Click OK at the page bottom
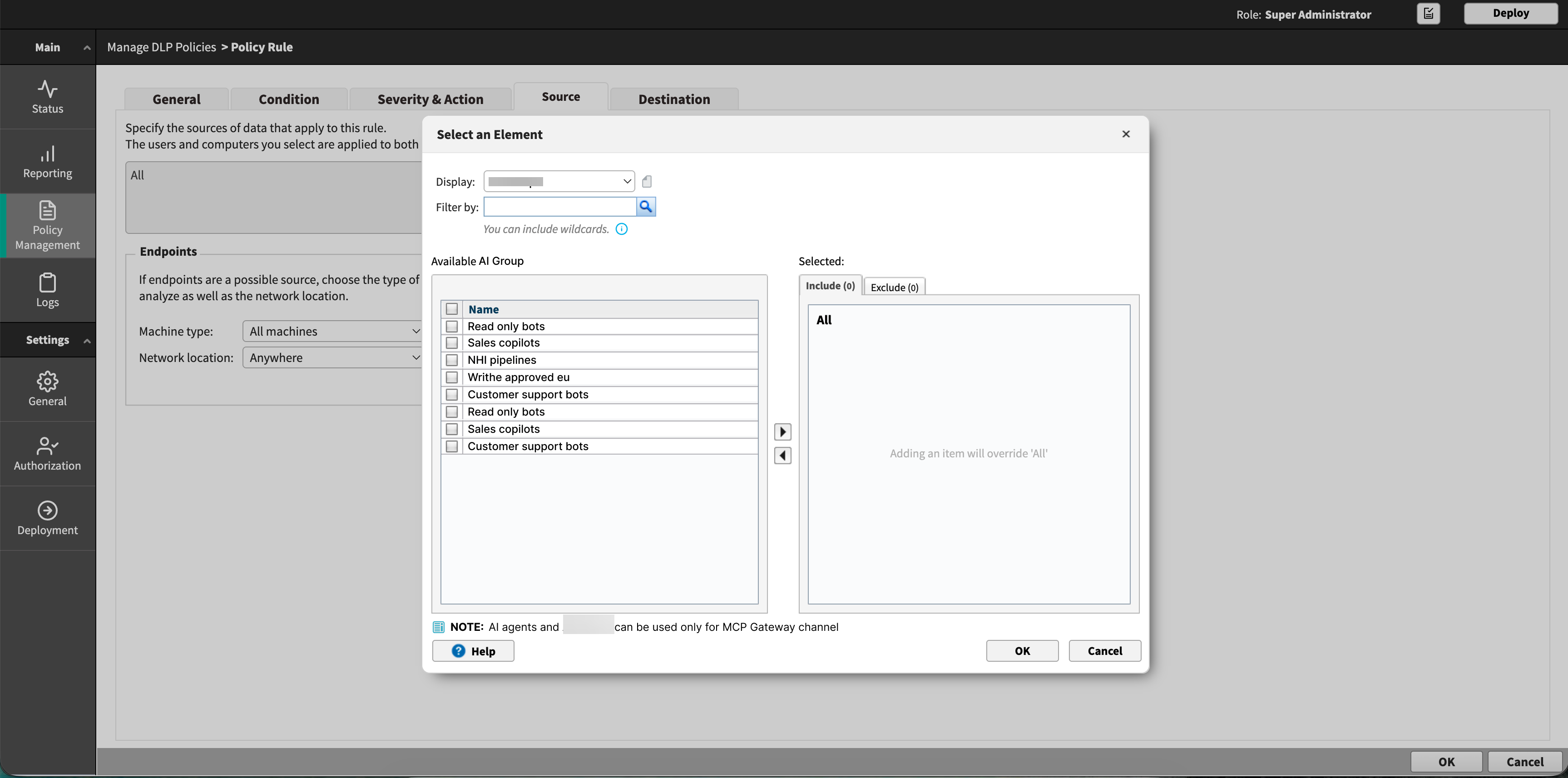Image resolution: width=1568 pixels, height=778 pixels. coord(1446,762)
